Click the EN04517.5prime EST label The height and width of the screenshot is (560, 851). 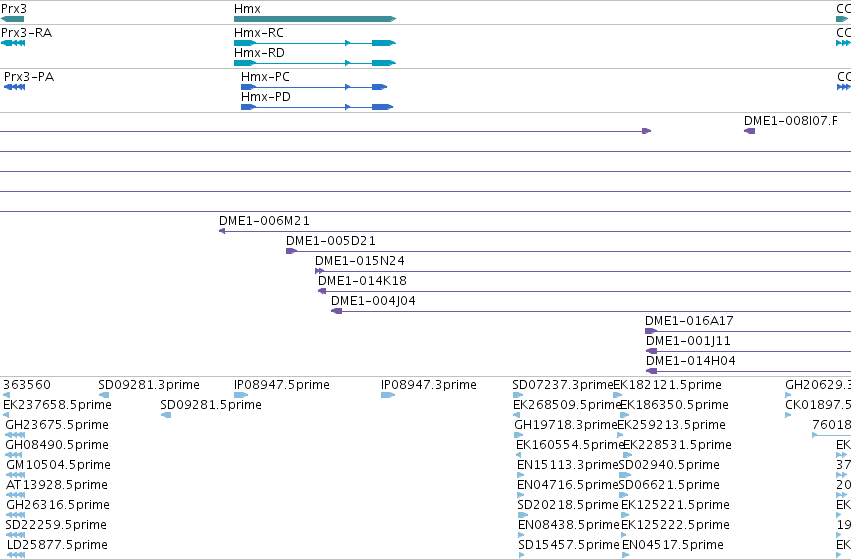pyautogui.click(x=673, y=545)
